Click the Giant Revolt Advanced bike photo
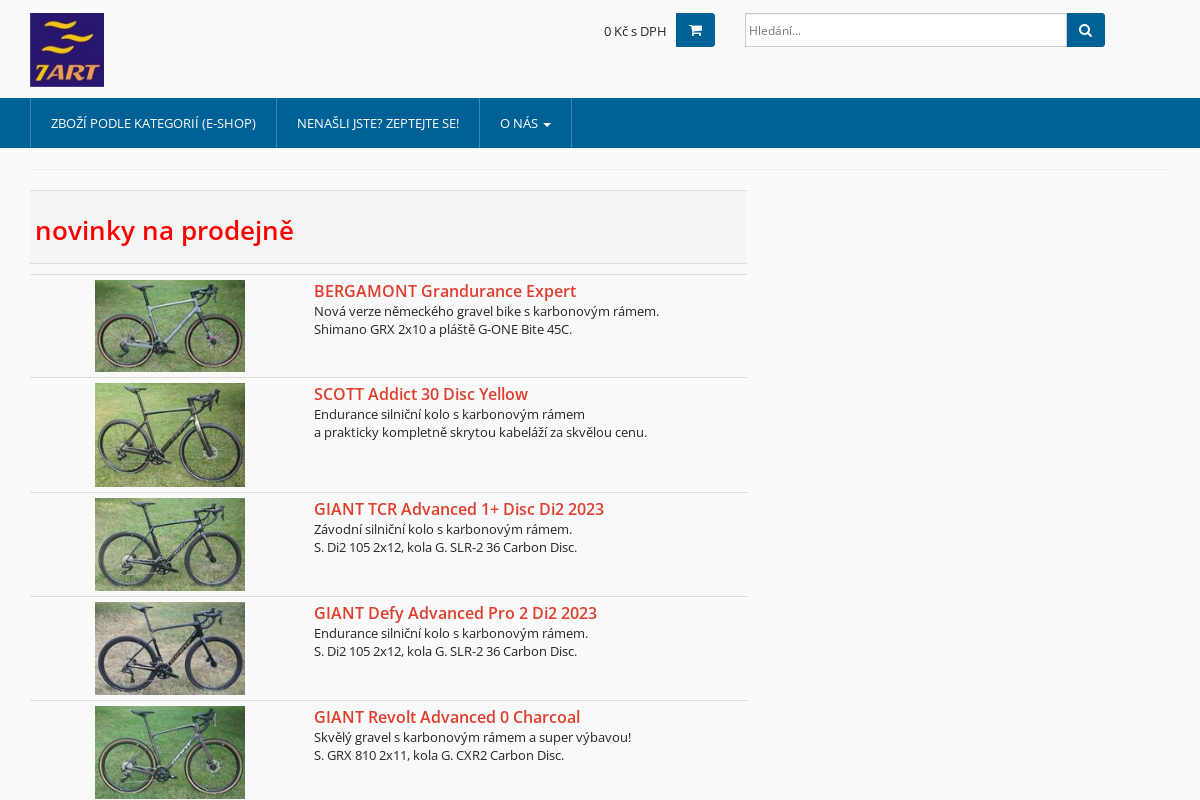The height and width of the screenshot is (800, 1200). [170, 752]
